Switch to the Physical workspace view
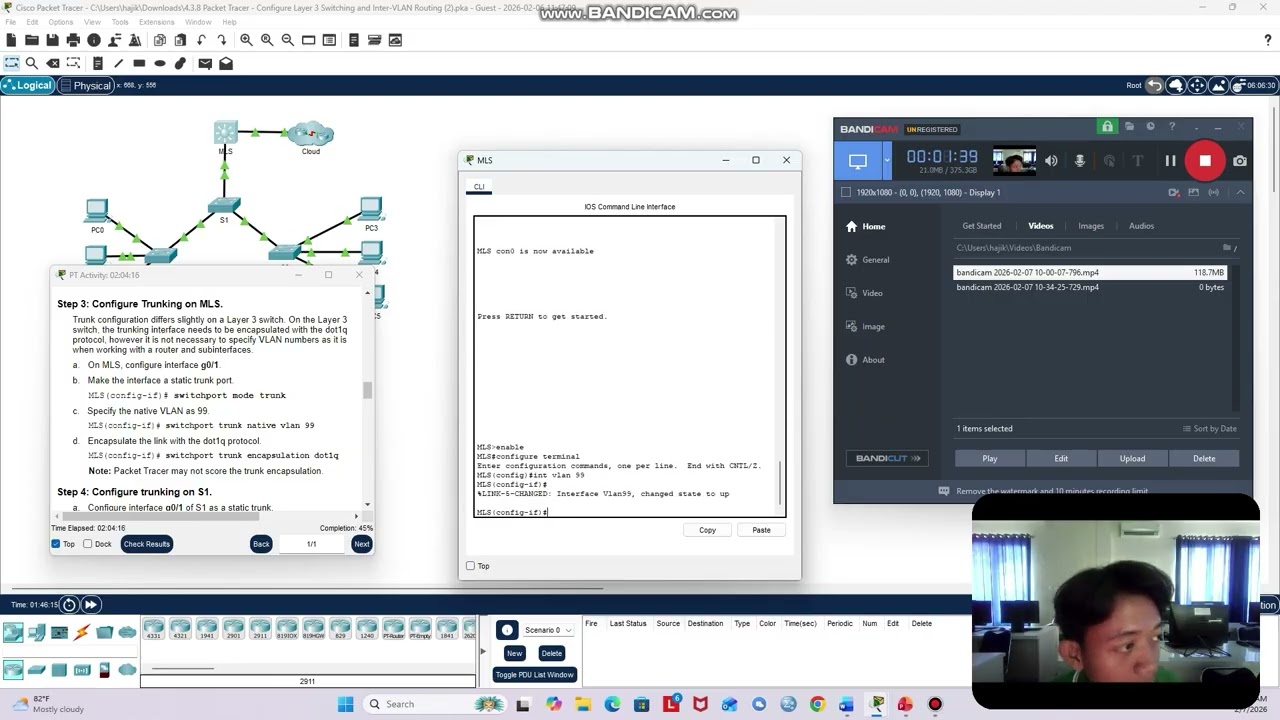The image size is (1280, 720). click(x=85, y=85)
